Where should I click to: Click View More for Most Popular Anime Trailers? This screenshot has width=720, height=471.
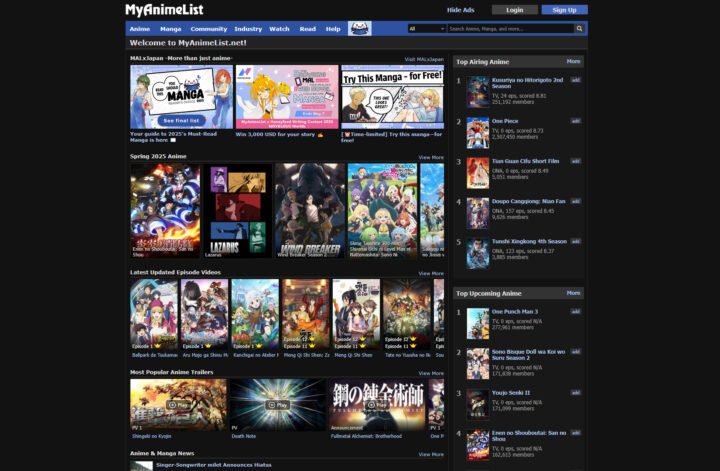tap(431, 373)
